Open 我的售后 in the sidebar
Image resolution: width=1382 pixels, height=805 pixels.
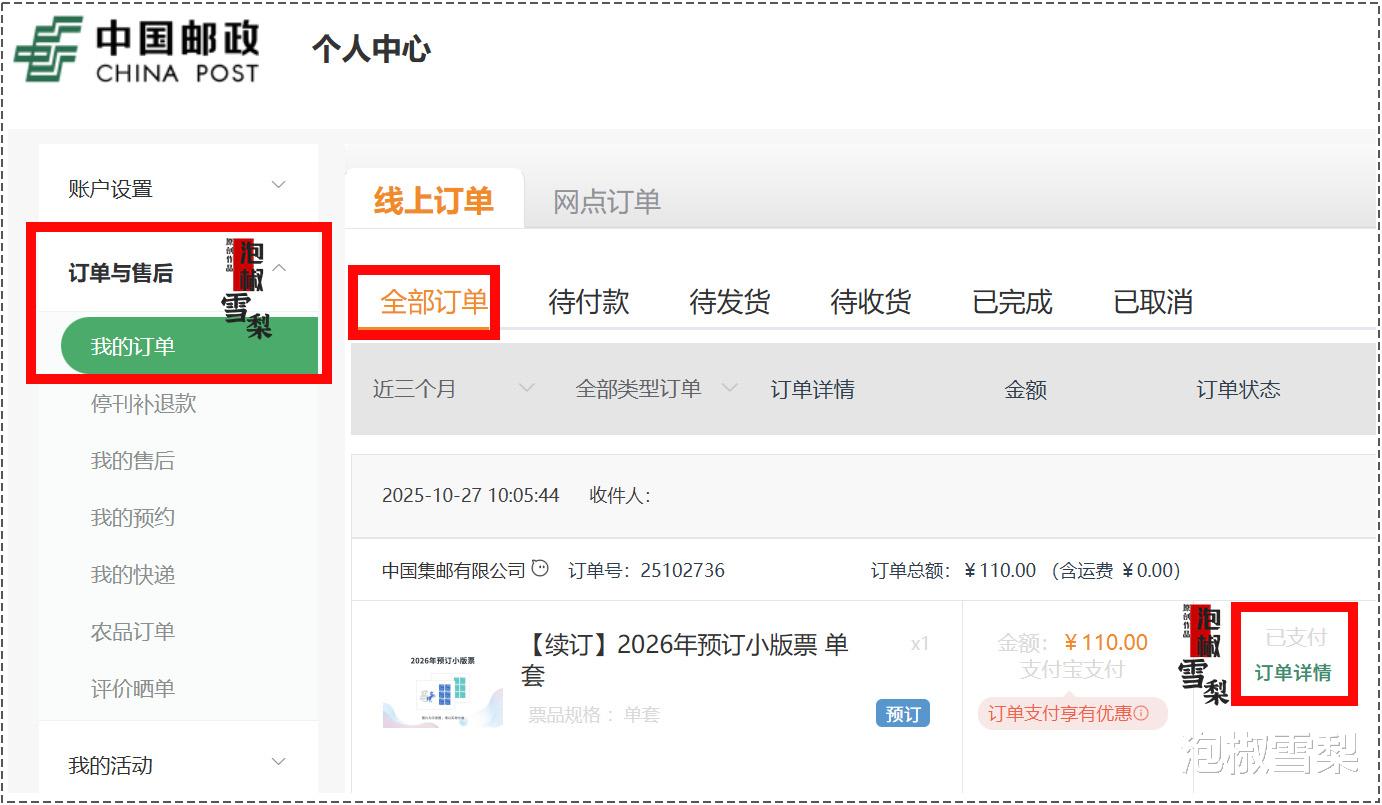pyautogui.click(x=132, y=461)
